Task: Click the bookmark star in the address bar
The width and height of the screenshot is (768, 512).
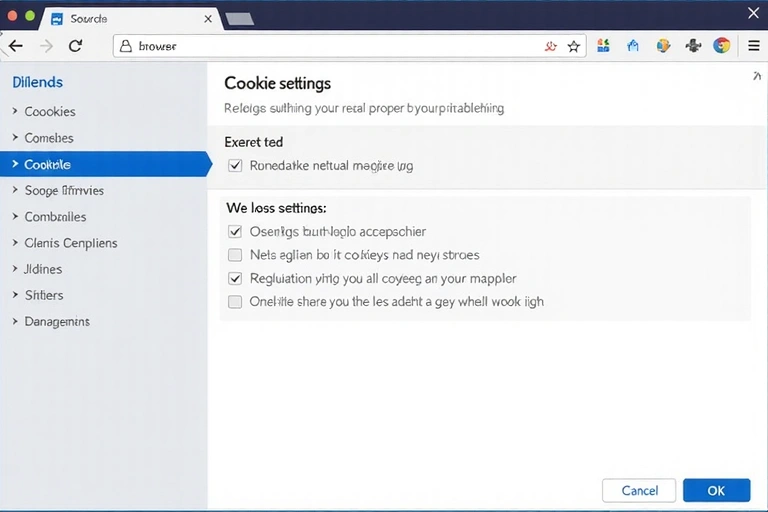Action: (574, 46)
